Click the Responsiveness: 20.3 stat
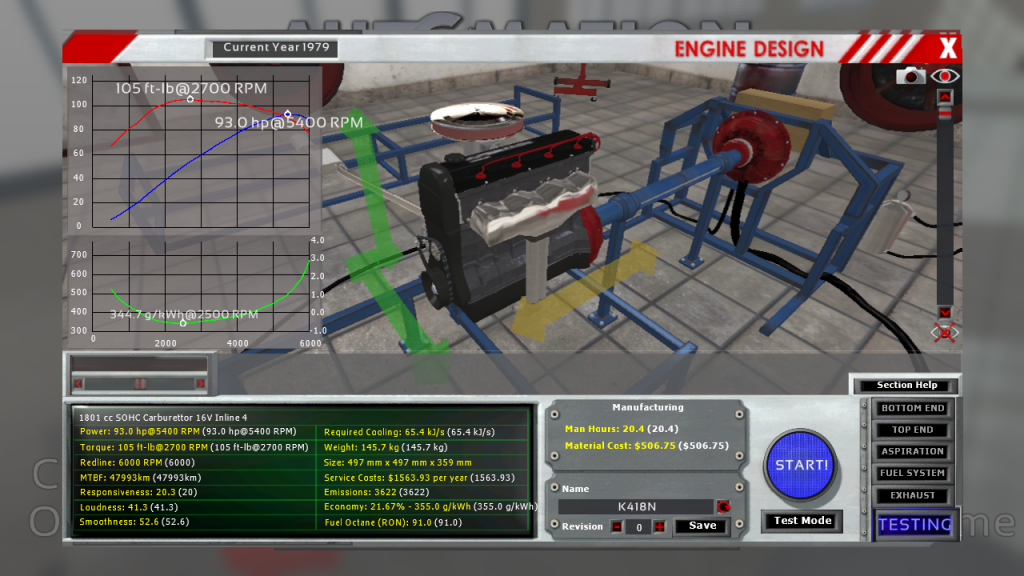 (x=138, y=492)
